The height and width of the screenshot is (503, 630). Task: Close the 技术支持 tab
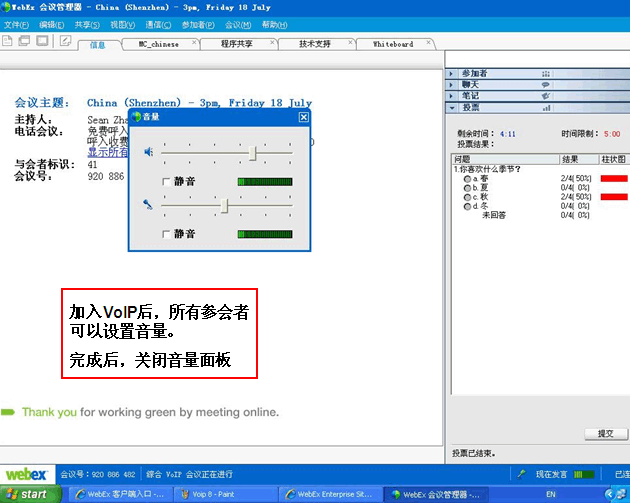(350, 42)
